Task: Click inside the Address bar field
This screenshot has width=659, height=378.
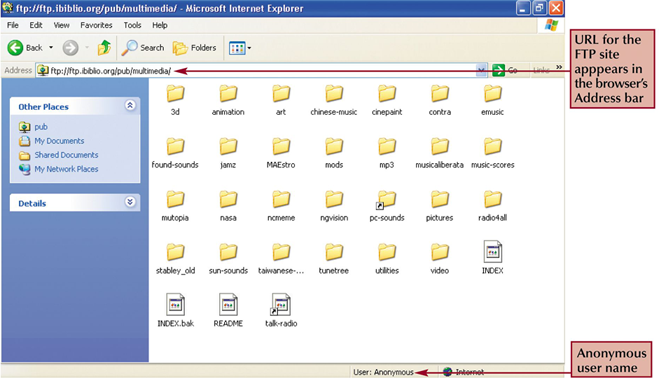Action: pyautogui.click(x=261, y=71)
